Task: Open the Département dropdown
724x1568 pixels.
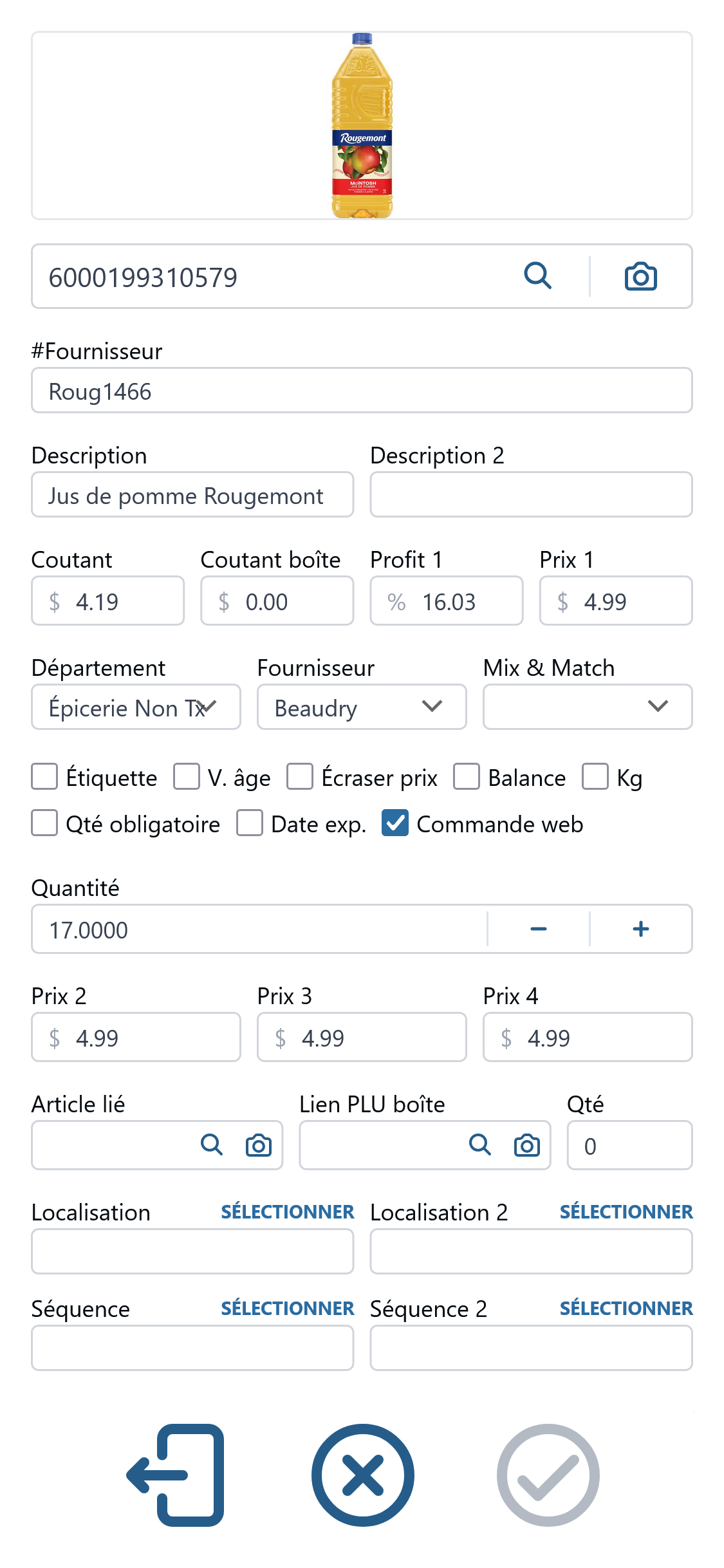Action: (x=136, y=707)
